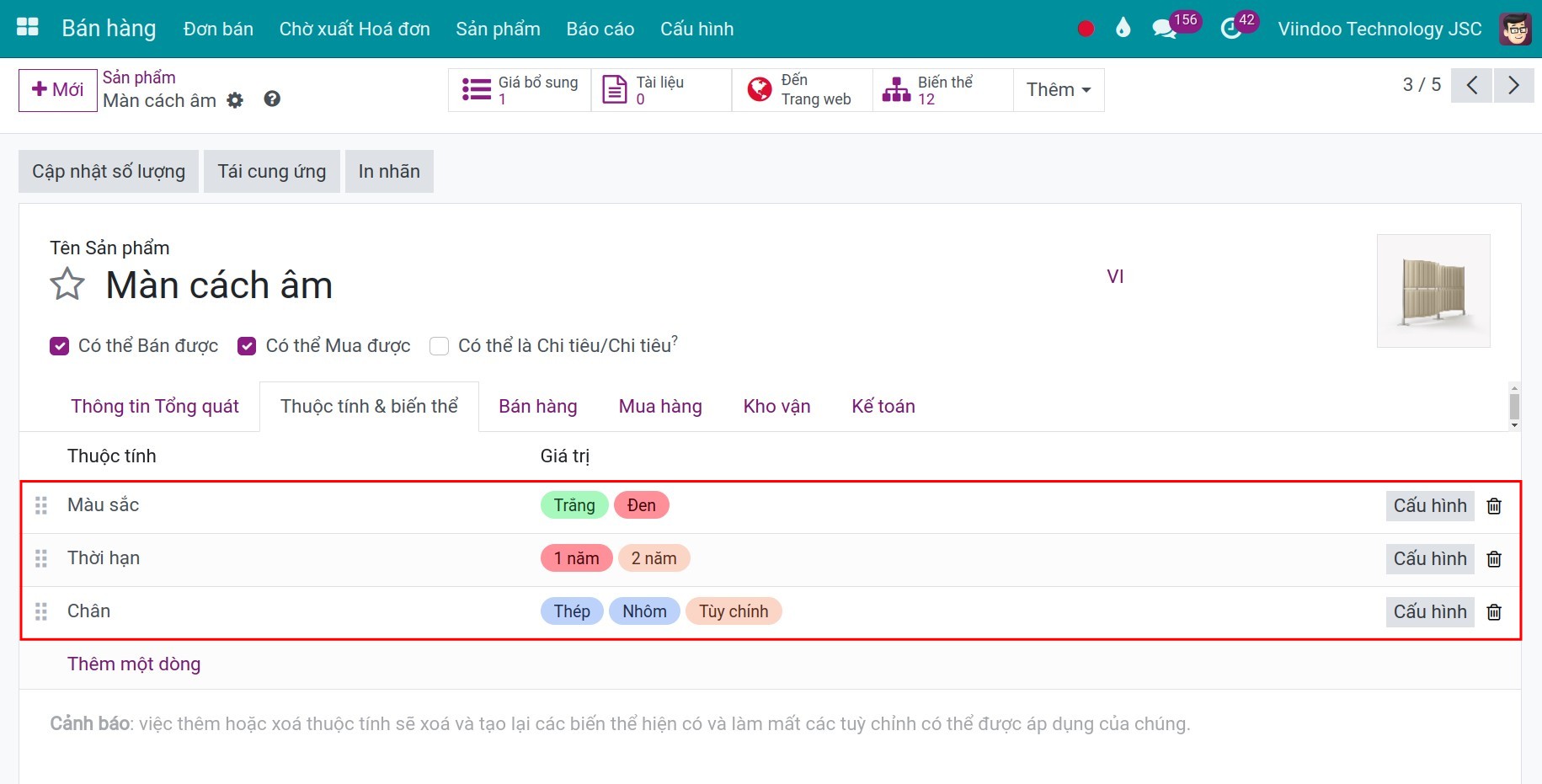Open Tài liệu documents stat button
Screen dimensions: 1542x784
coord(661,90)
